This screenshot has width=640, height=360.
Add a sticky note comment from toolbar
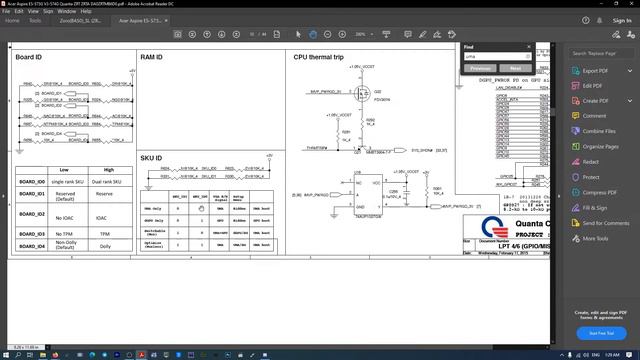(x=407, y=35)
